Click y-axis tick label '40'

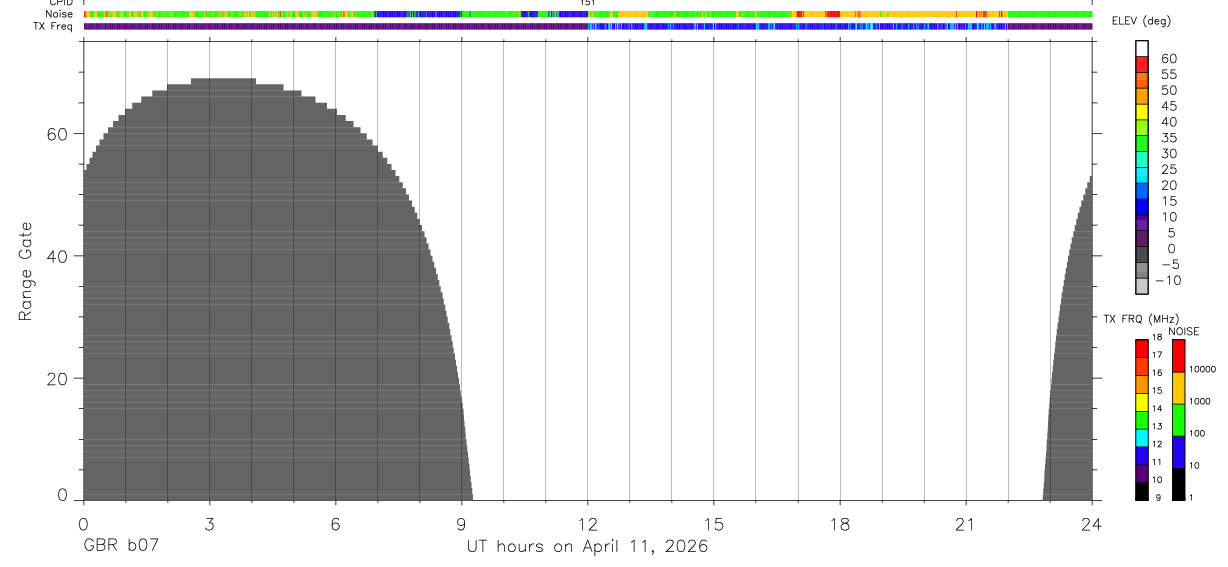pyautogui.click(x=57, y=256)
